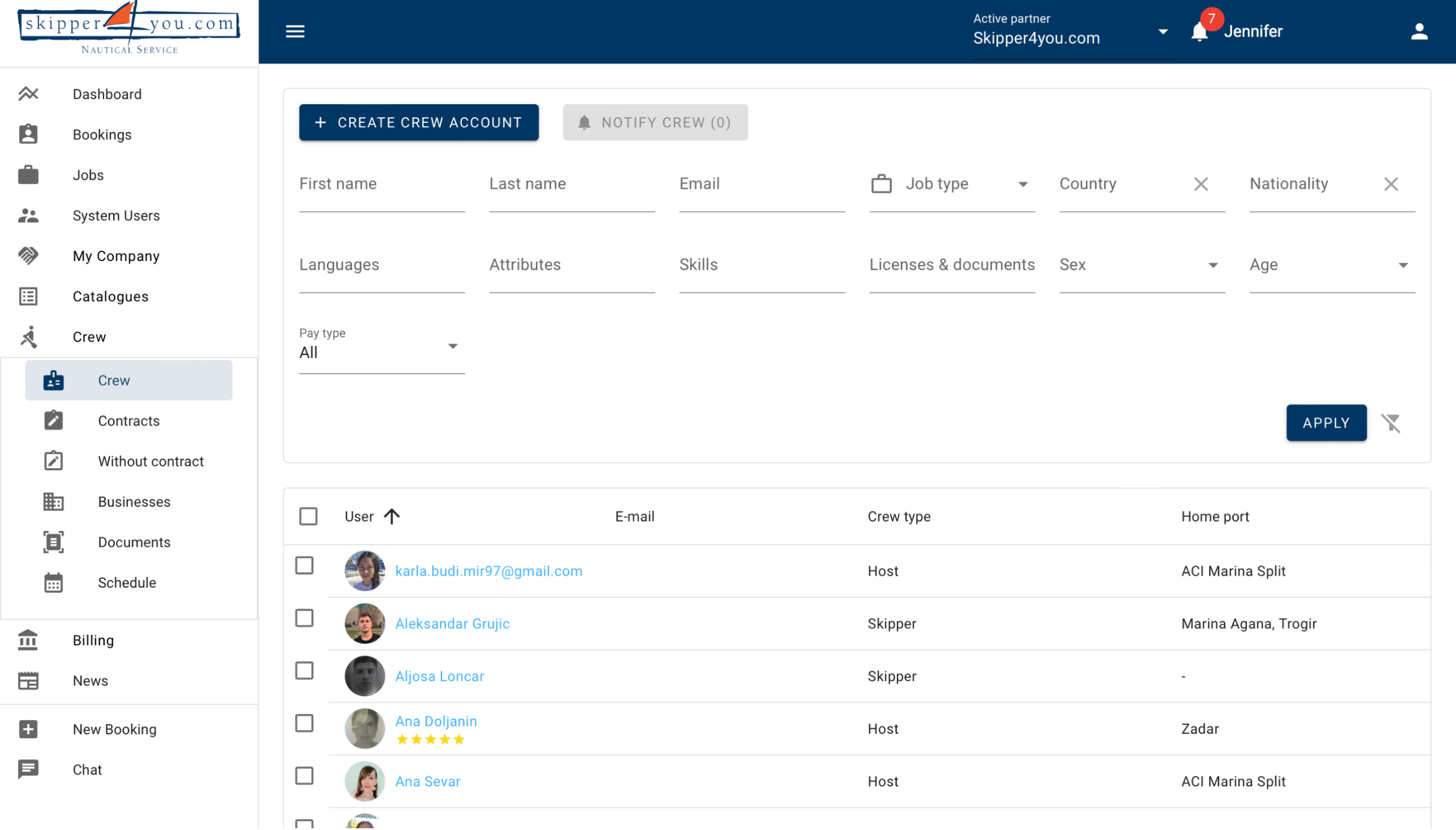The height and width of the screenshot is (830, 1456).
Task: Click the First name input field
Action: pos(381,184)
